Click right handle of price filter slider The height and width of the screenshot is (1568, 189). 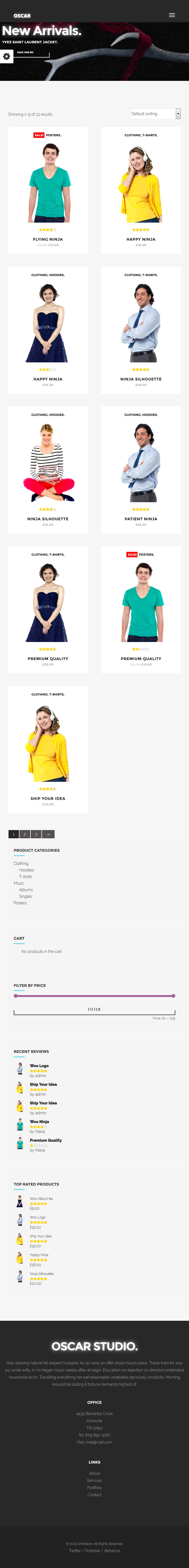click(x=173, y=996)
